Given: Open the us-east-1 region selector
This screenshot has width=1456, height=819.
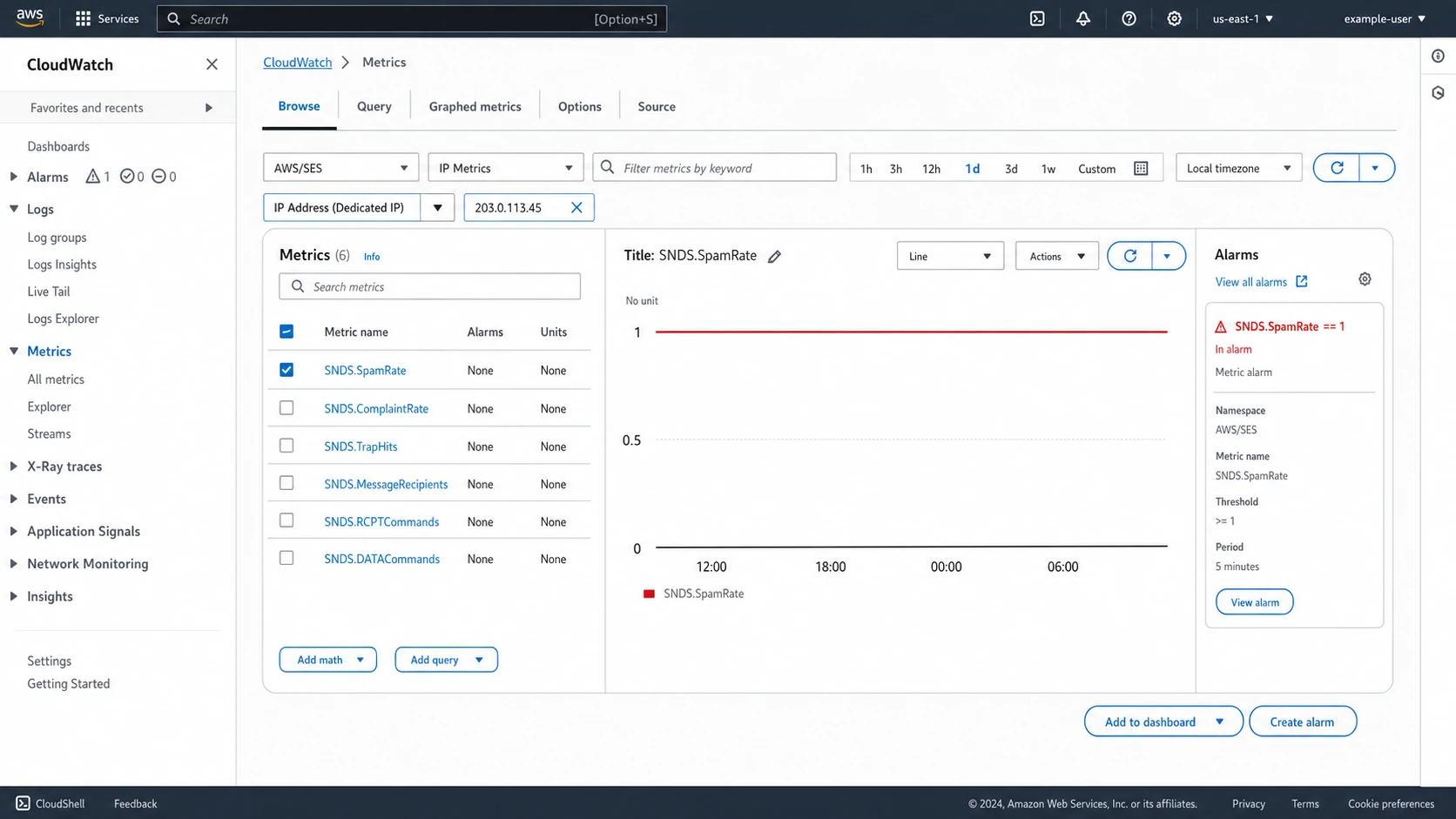Looking at the screenshot, I should coord(1243,18).
